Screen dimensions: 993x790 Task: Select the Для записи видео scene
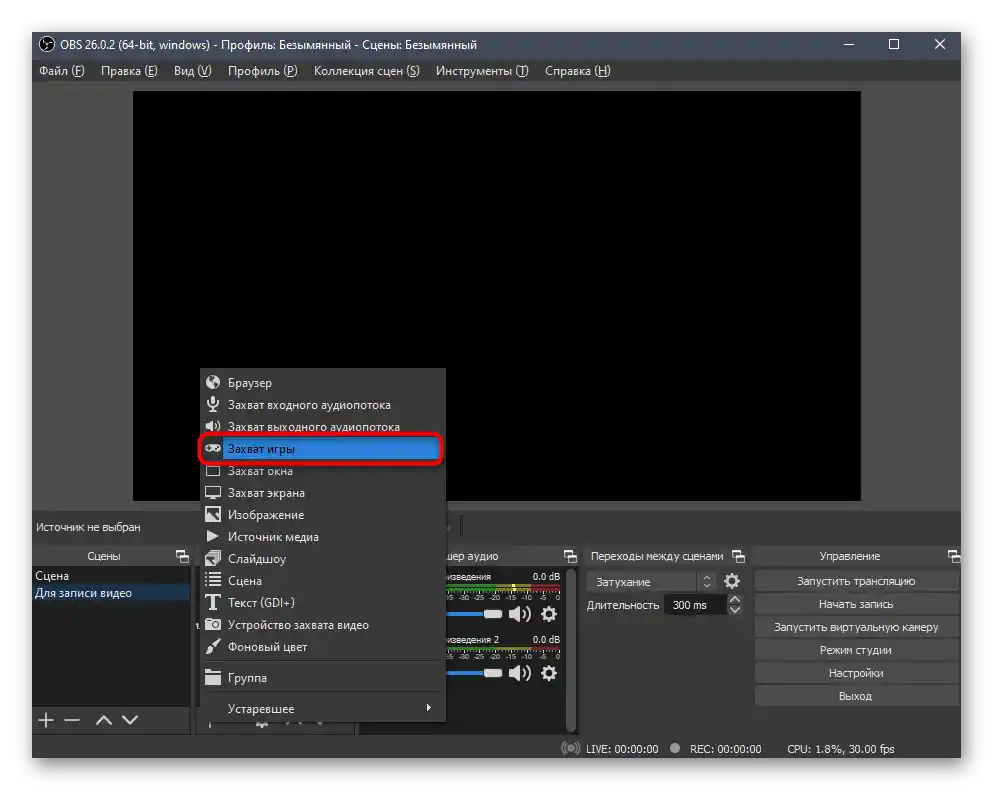pyautogui.click(x=111, y=593)
